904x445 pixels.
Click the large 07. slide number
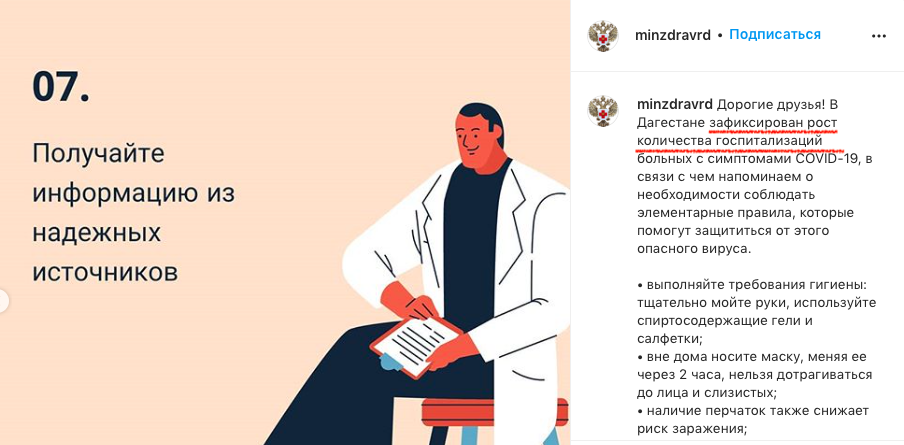click(61, 86)
